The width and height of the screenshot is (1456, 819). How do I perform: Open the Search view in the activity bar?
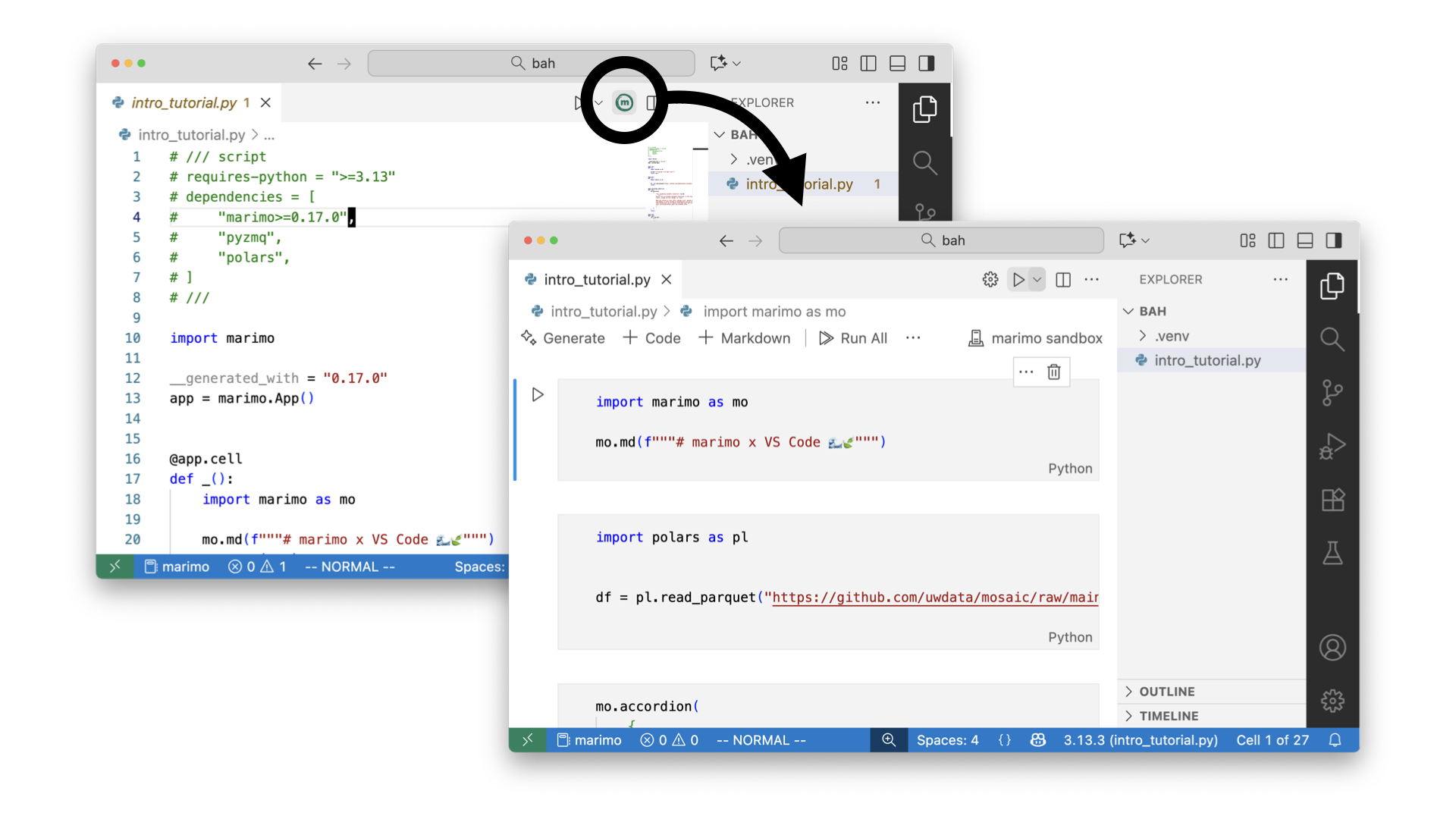[1332, 340]
